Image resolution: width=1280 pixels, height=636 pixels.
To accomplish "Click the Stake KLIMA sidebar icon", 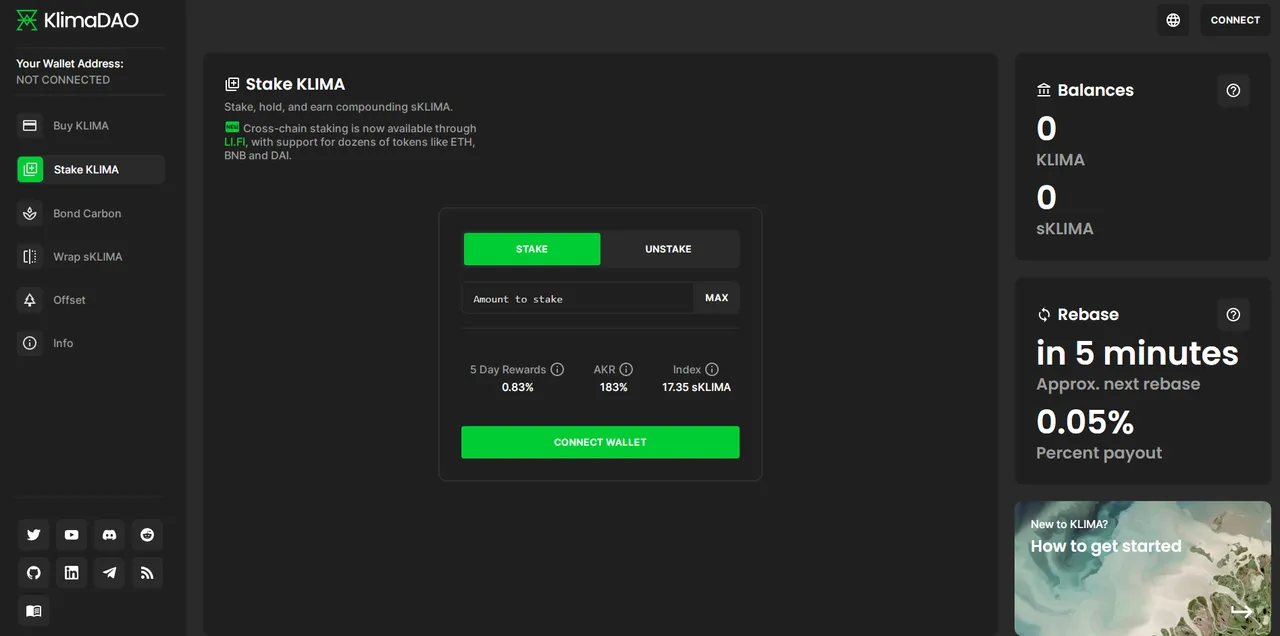I will (x=30, y=169).
